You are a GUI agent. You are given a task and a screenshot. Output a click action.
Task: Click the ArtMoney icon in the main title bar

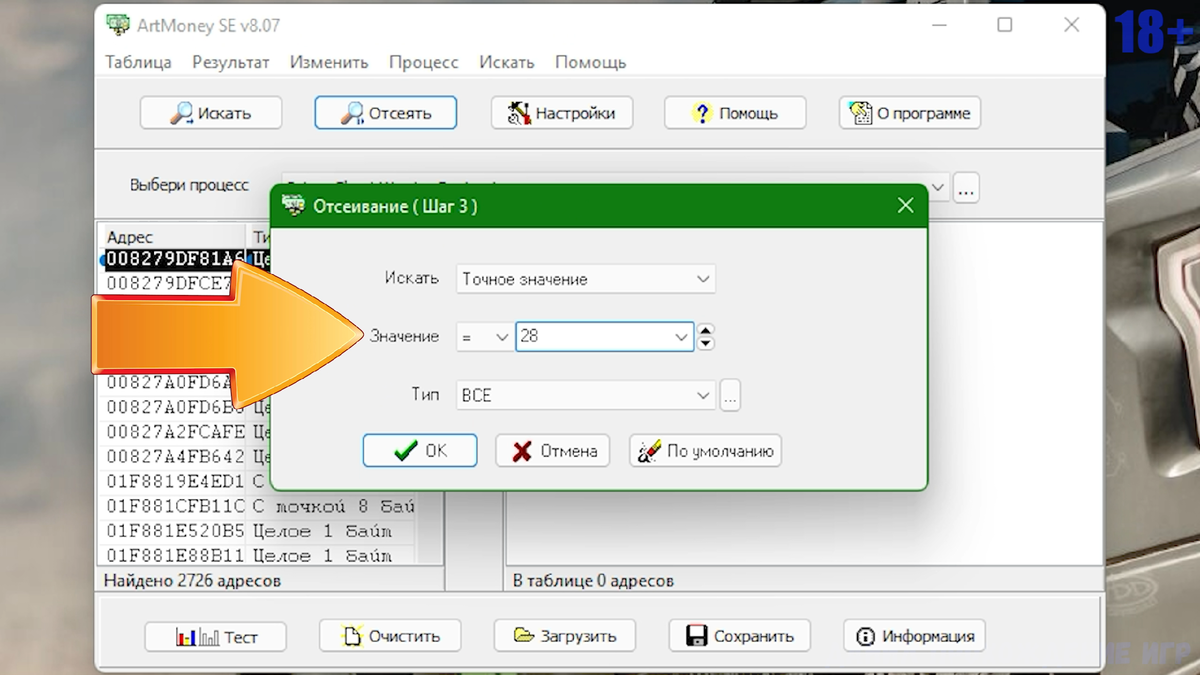(118, 26)
